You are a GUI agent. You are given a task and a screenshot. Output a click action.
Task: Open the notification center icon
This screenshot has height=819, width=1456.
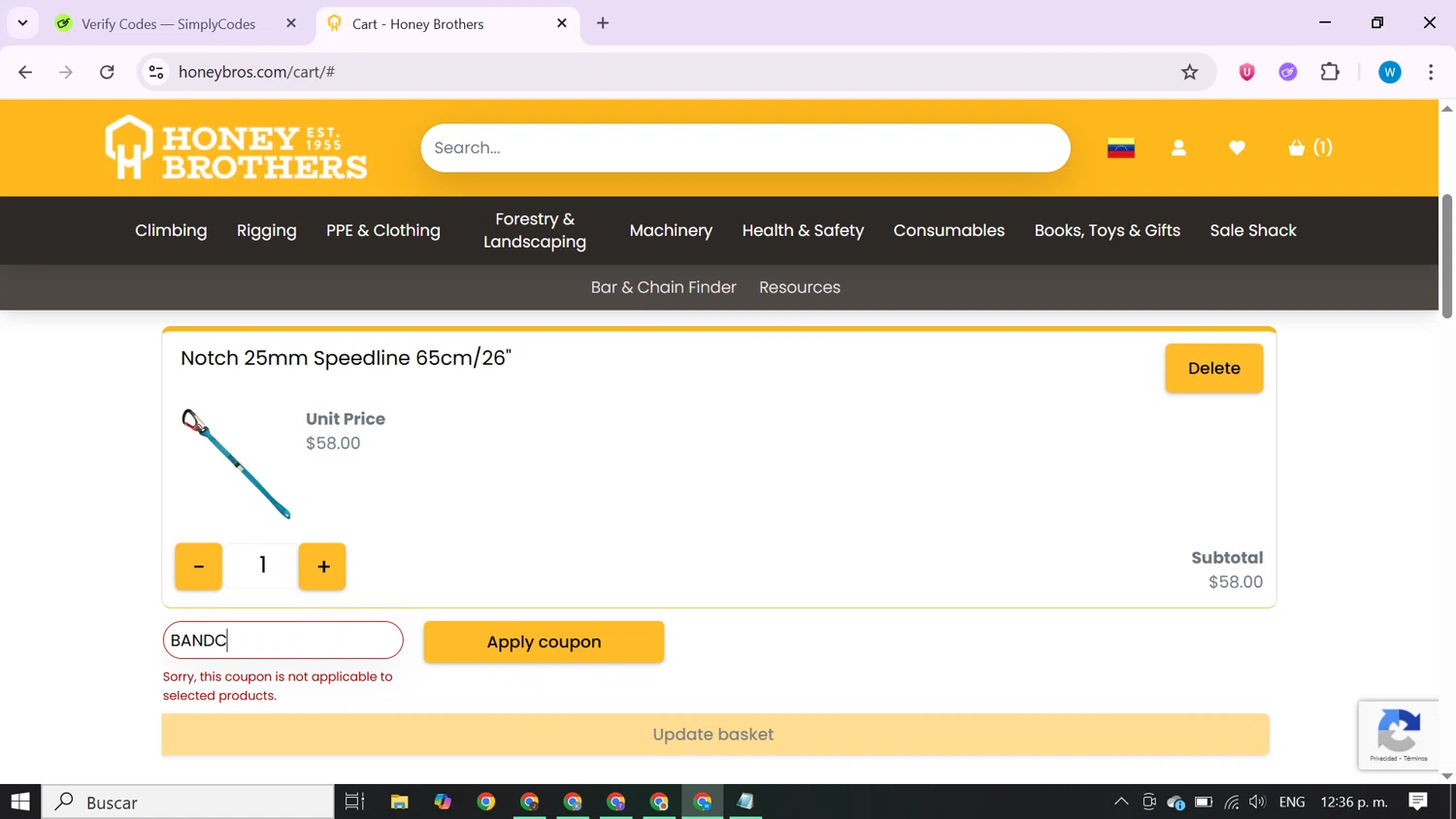pyautogui.click(x=1418, y=802)
